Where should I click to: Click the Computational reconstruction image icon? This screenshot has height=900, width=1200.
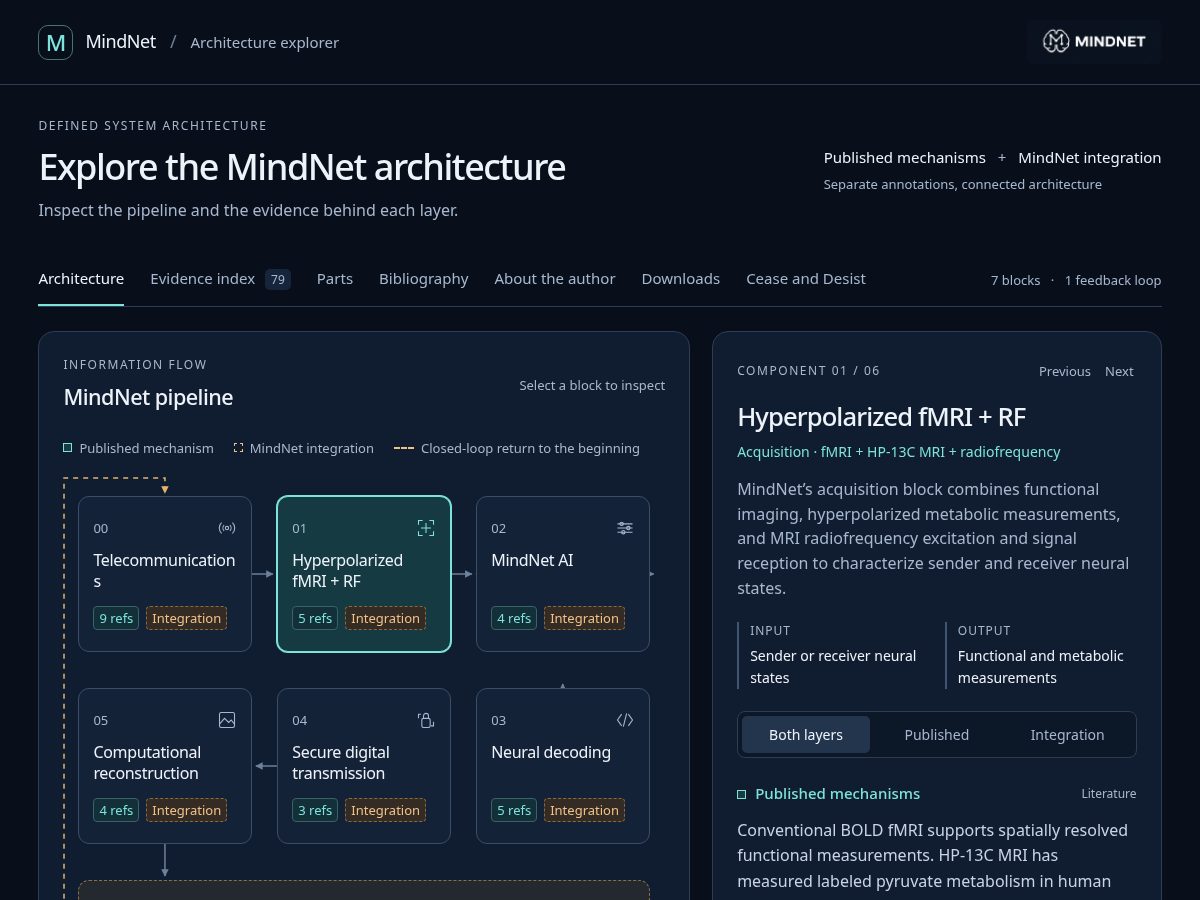227,720
